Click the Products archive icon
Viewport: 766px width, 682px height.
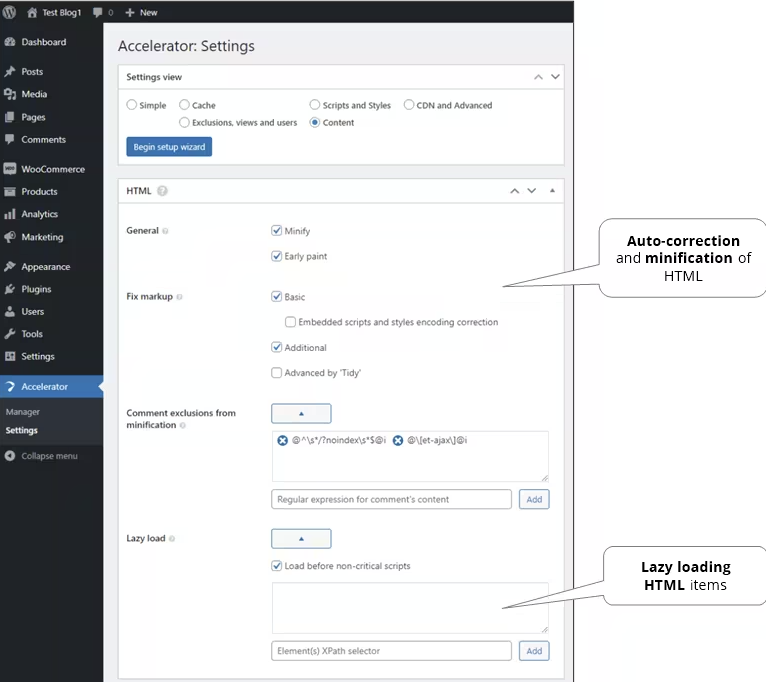(x=10, y=192)
